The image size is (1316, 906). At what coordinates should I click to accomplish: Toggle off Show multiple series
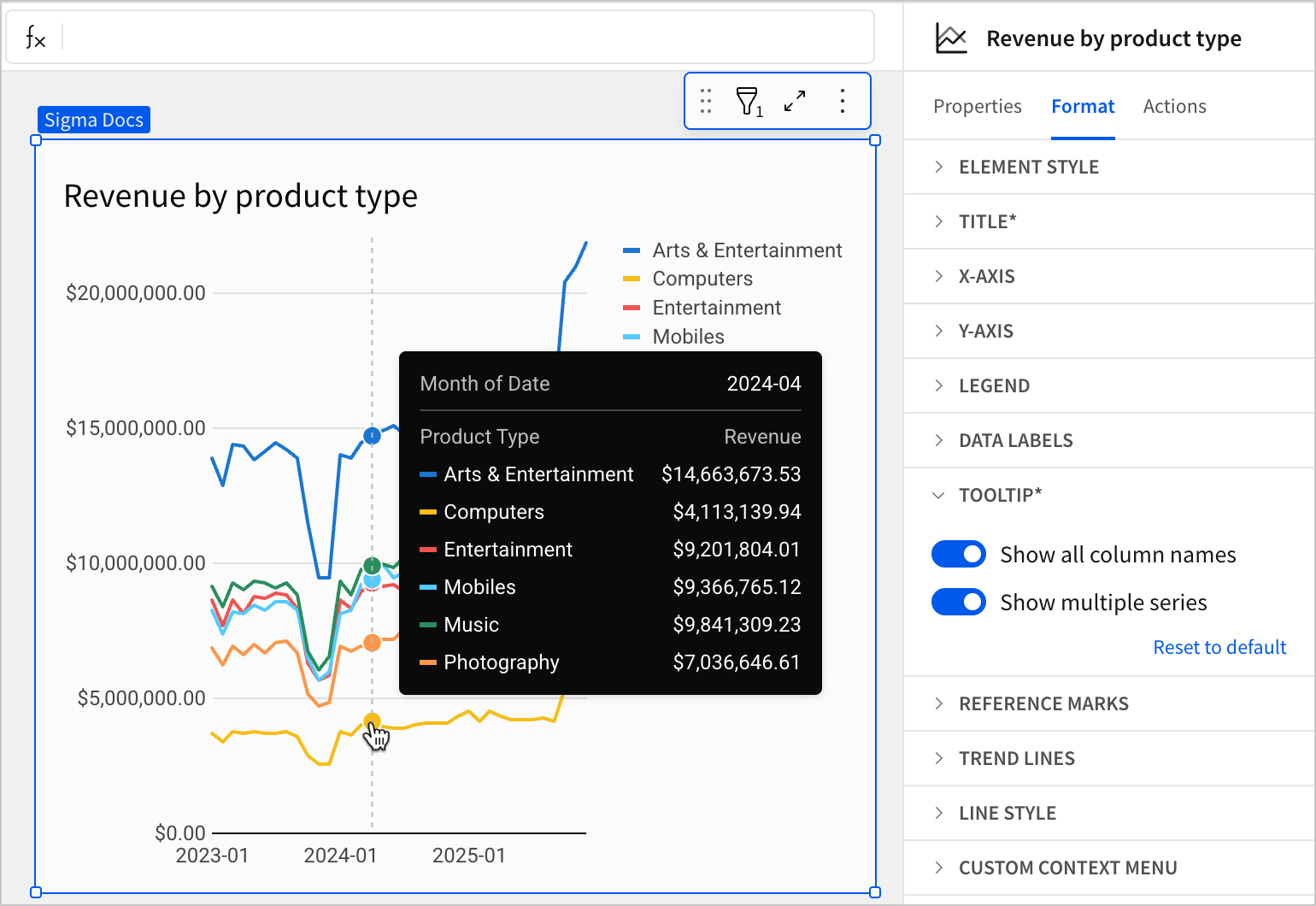pyautogui.click(x=958, y=602)
